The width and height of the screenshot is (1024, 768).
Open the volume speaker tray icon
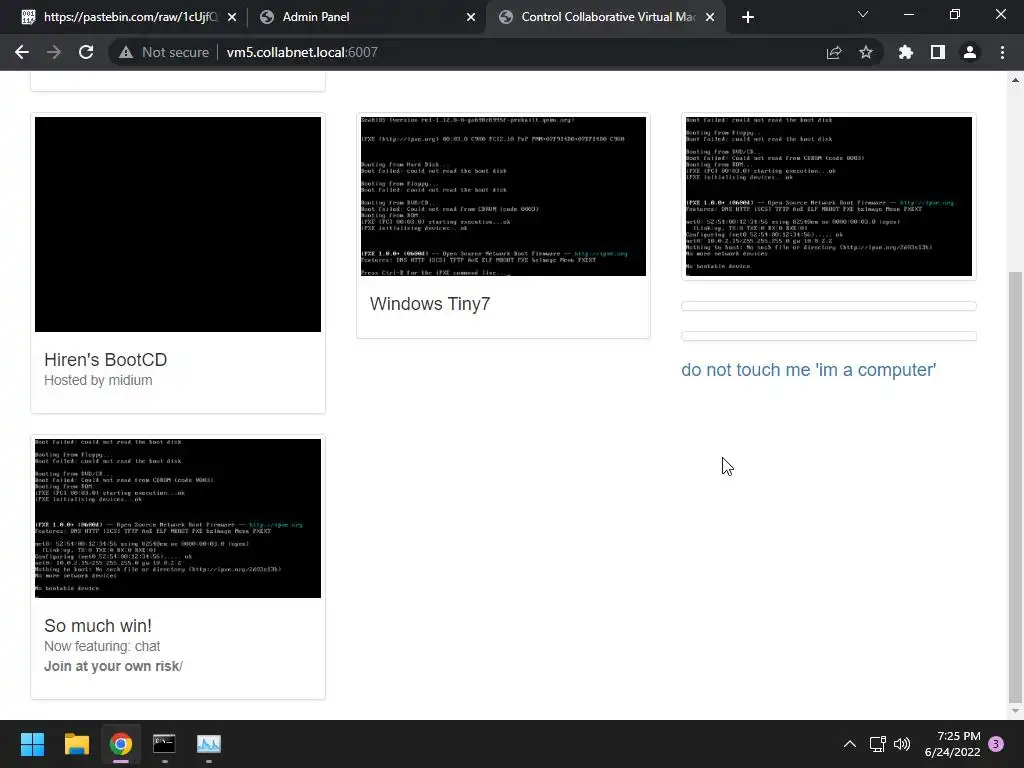(902, 744)
